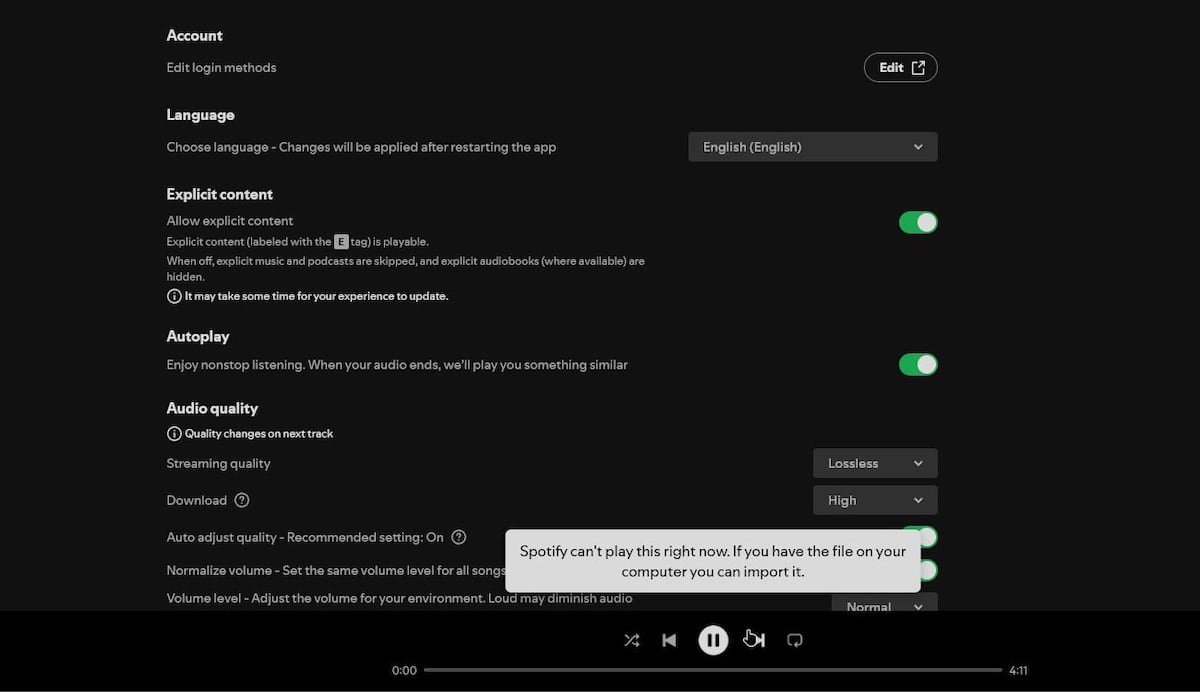Enable repeat mode
This screenshot has height=692, width=1200.
(794, 639)
